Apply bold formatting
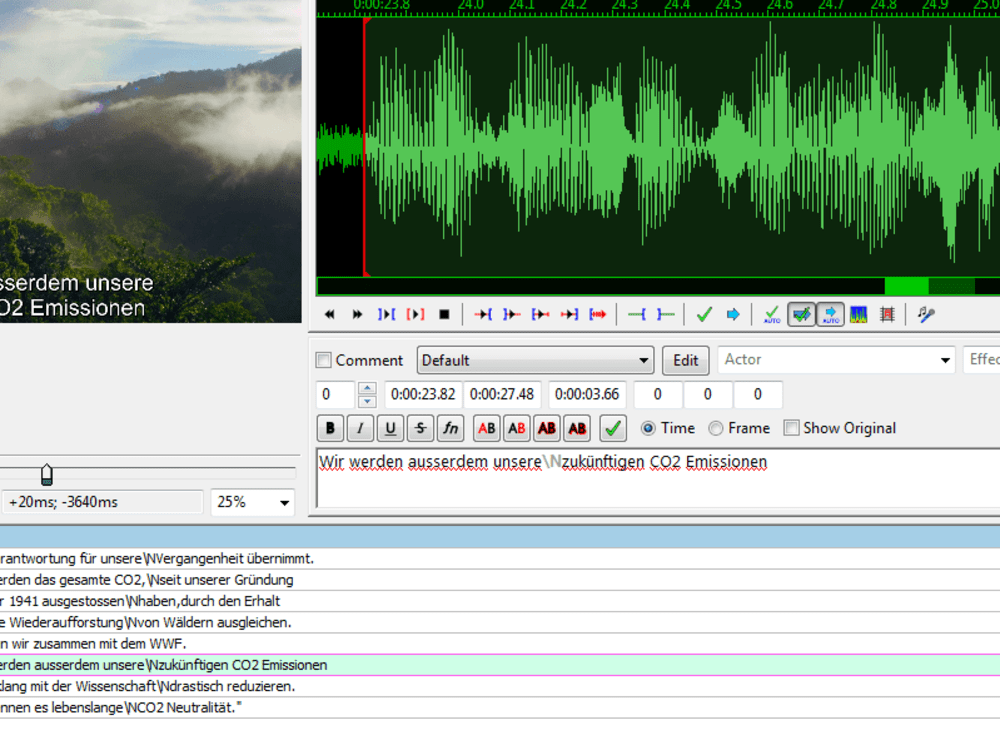This screenshot has height=750, width=1000. click(x=330, y=428)
